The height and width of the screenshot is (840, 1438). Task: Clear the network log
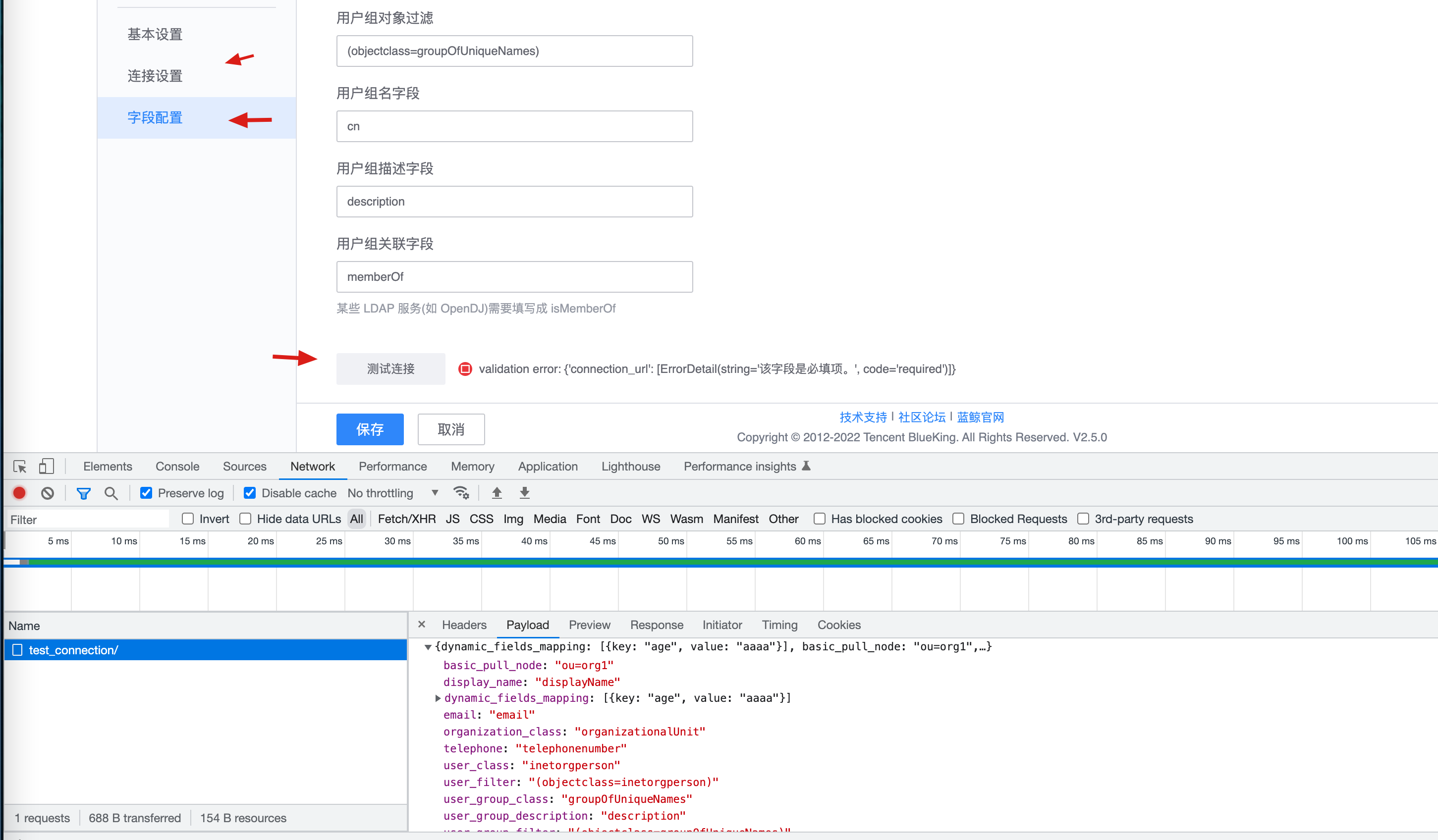tap(48, 493)
